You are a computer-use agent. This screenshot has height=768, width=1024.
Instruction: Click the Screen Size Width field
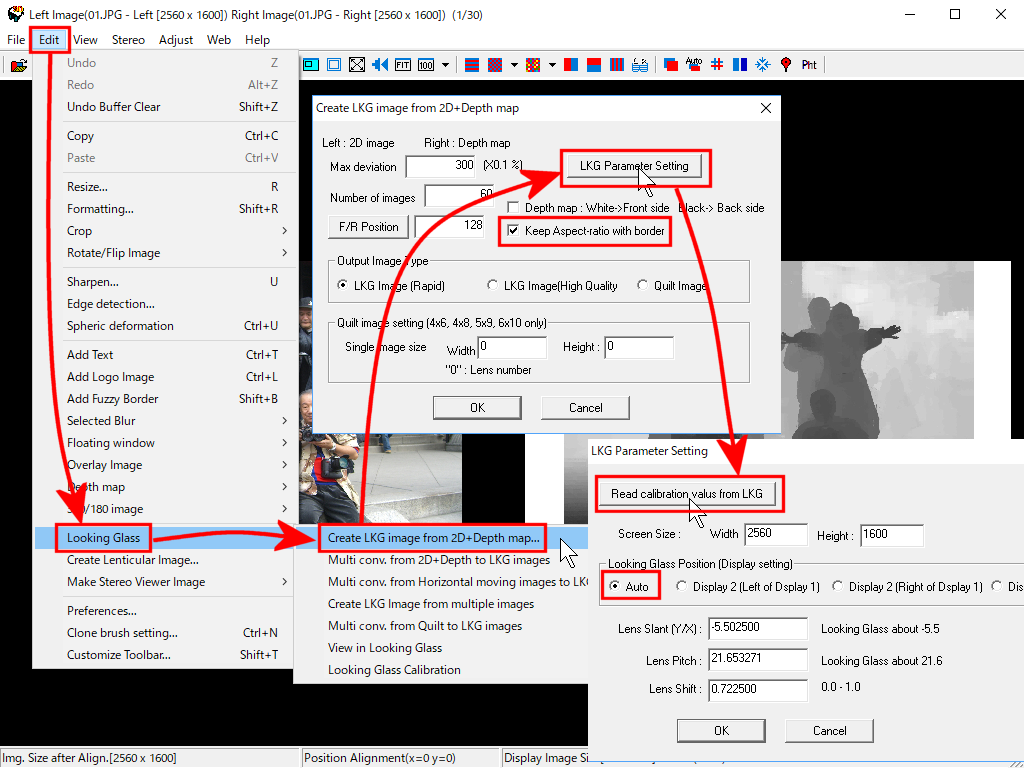776,534
